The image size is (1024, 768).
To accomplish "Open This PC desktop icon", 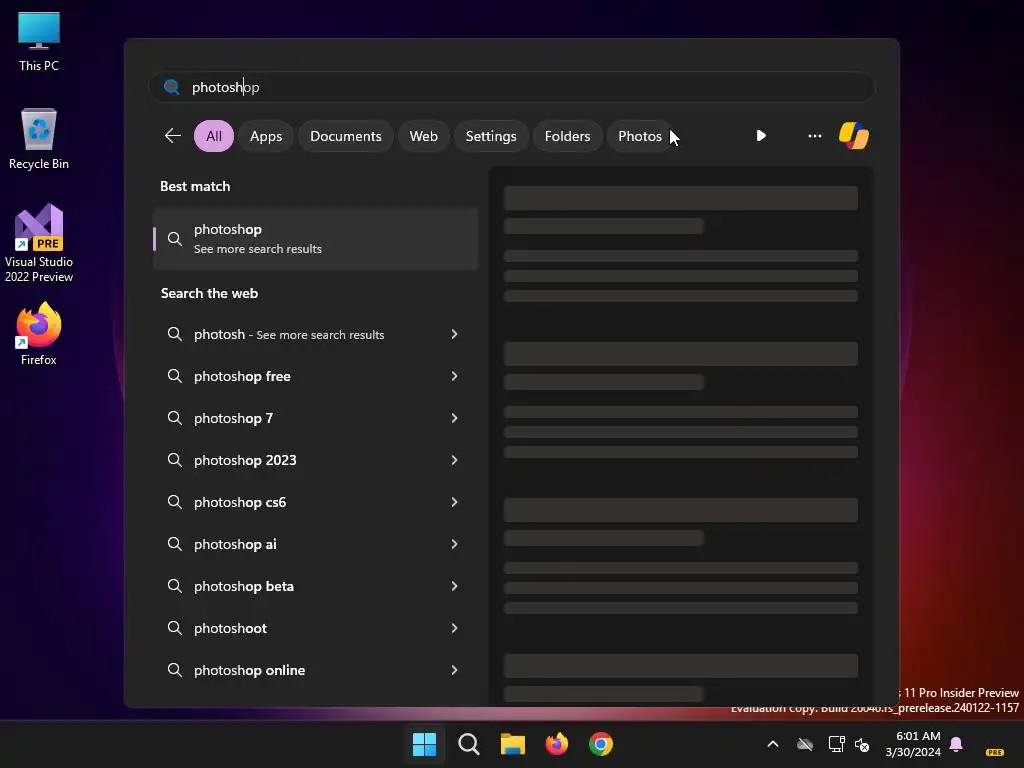I will [39, 42].
